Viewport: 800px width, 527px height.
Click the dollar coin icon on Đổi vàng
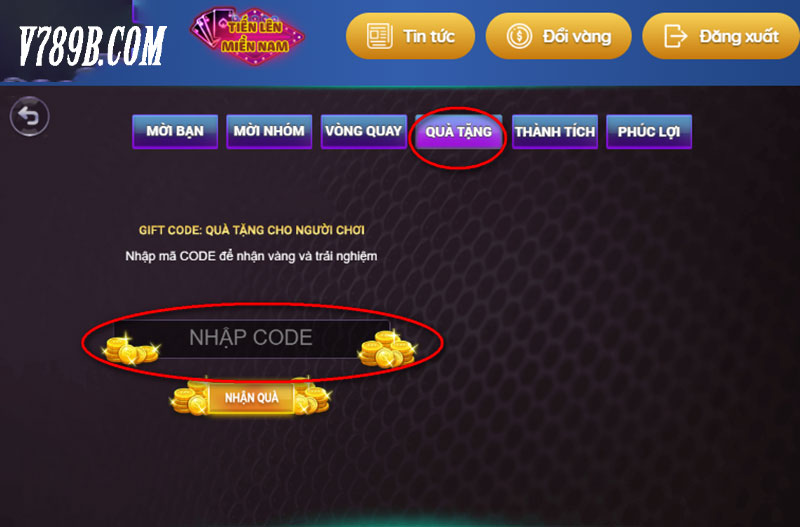(x=519, y=36)
